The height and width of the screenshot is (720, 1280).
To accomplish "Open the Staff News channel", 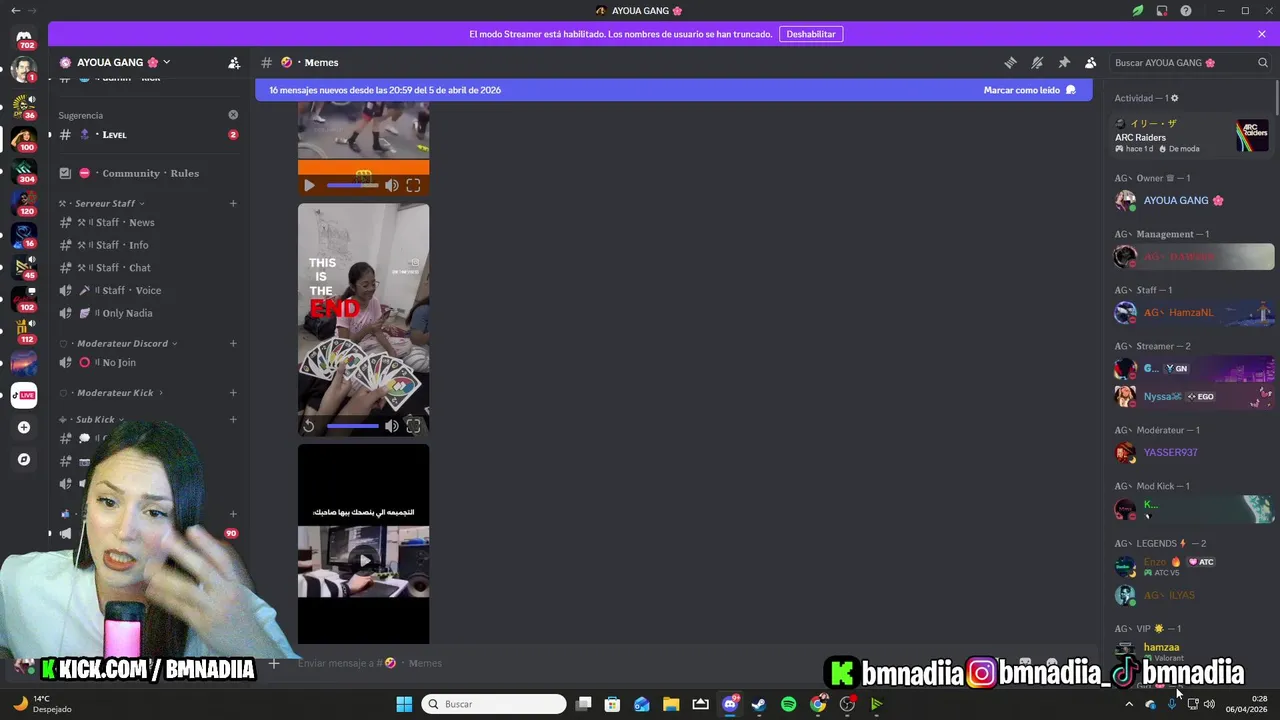I will pyautogui.click(x=143, y=222).
